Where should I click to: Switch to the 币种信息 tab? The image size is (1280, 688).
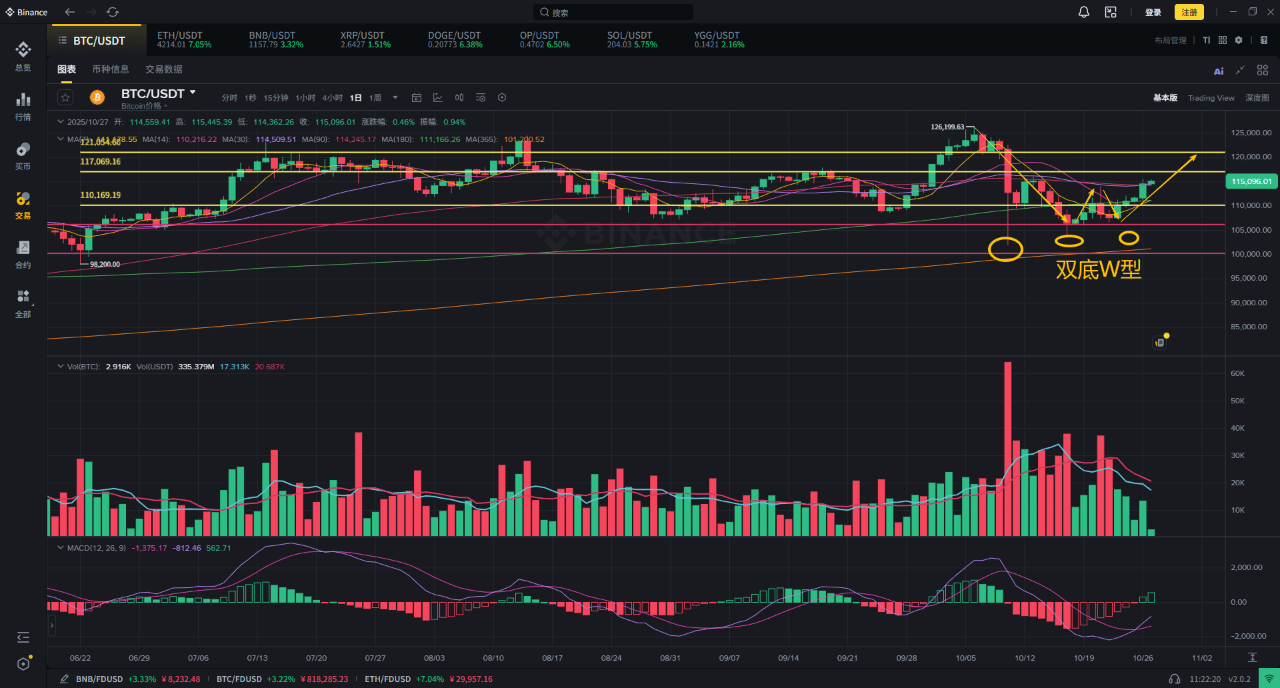110,69
